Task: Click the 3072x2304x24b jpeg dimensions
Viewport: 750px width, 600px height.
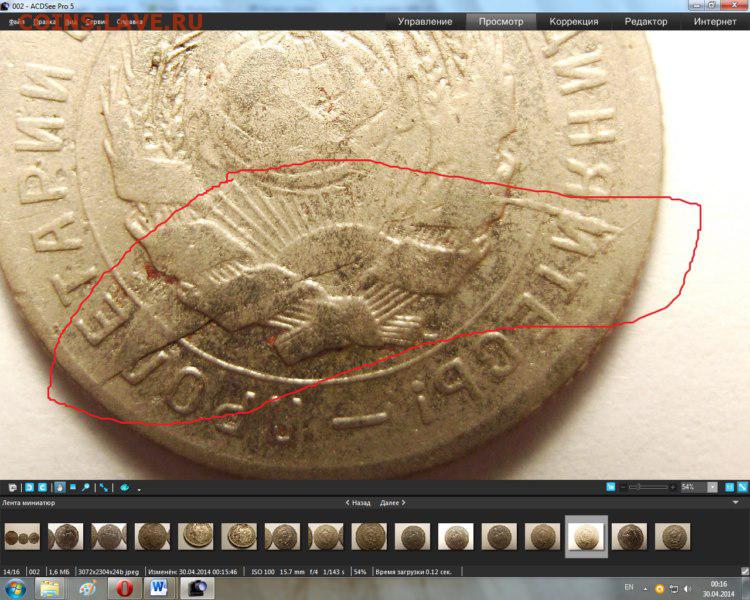Action: pos(109,571)
